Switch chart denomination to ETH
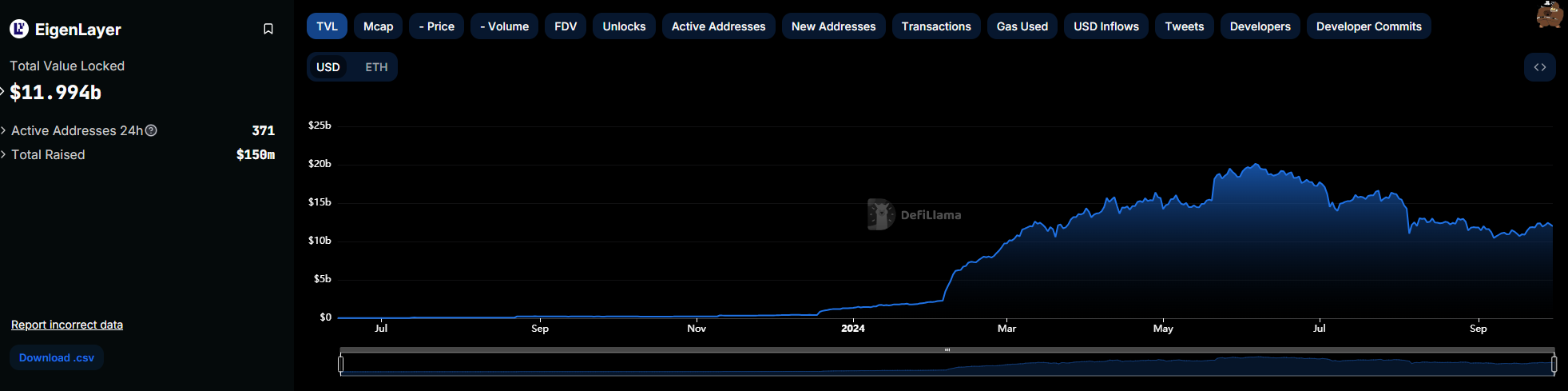The height and width of the screenshot is (391, 1568). pyautogui.click(x=376, y=67)
